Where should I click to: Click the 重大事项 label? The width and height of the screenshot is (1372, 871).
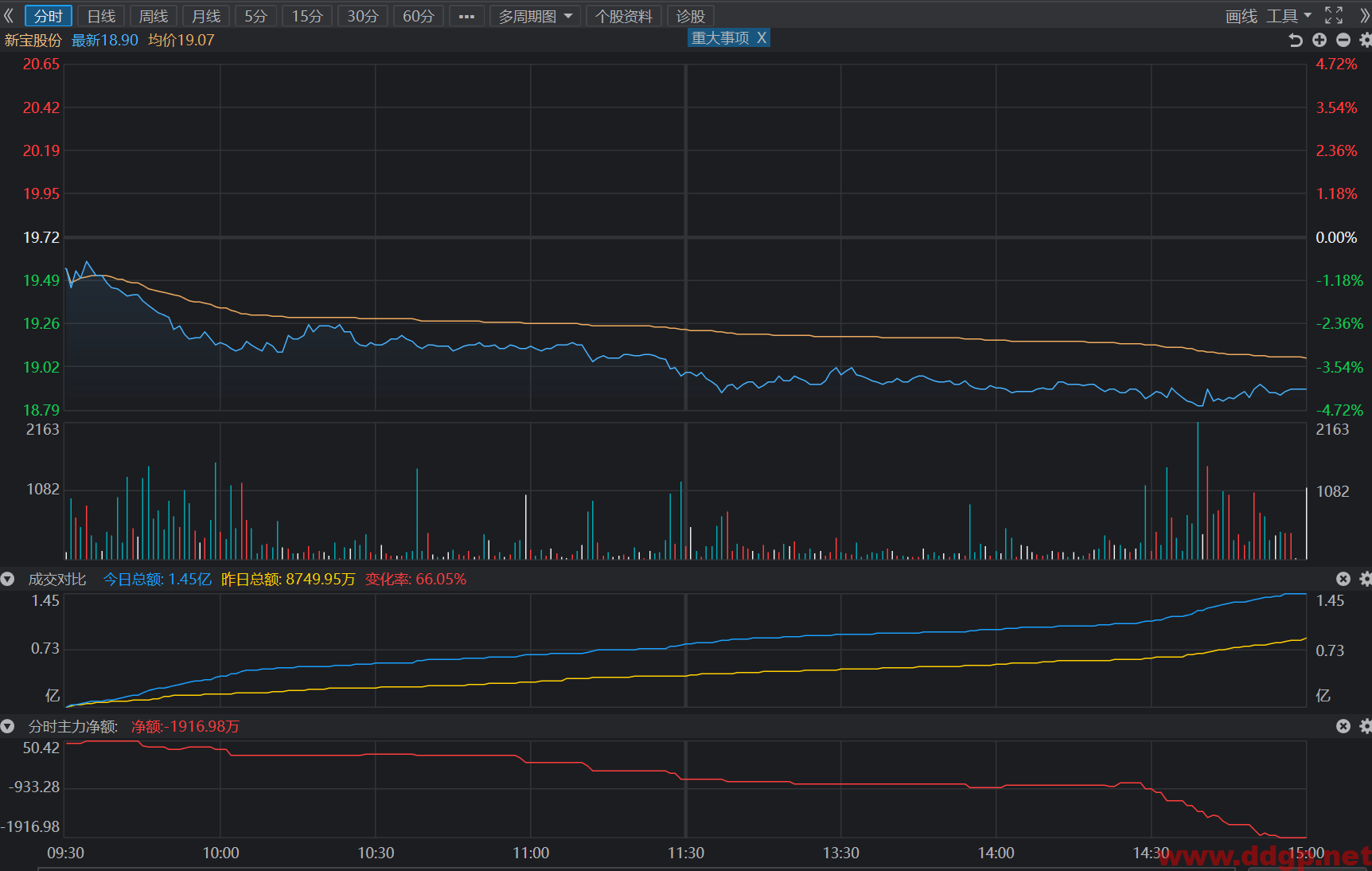pos(720,37)
